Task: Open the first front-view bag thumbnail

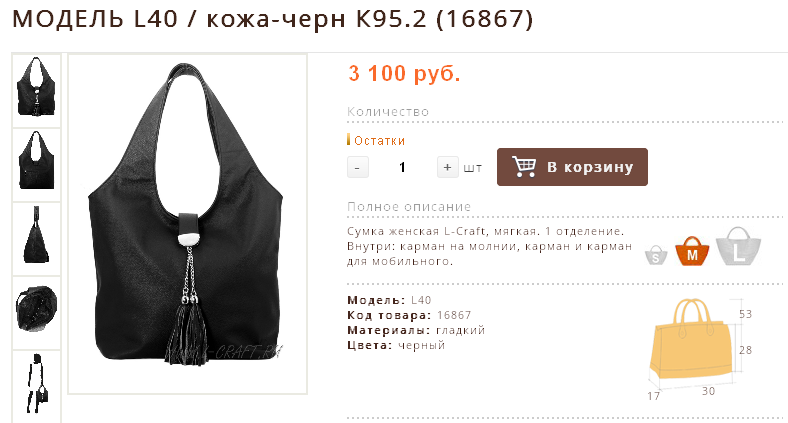Action: 36,90
